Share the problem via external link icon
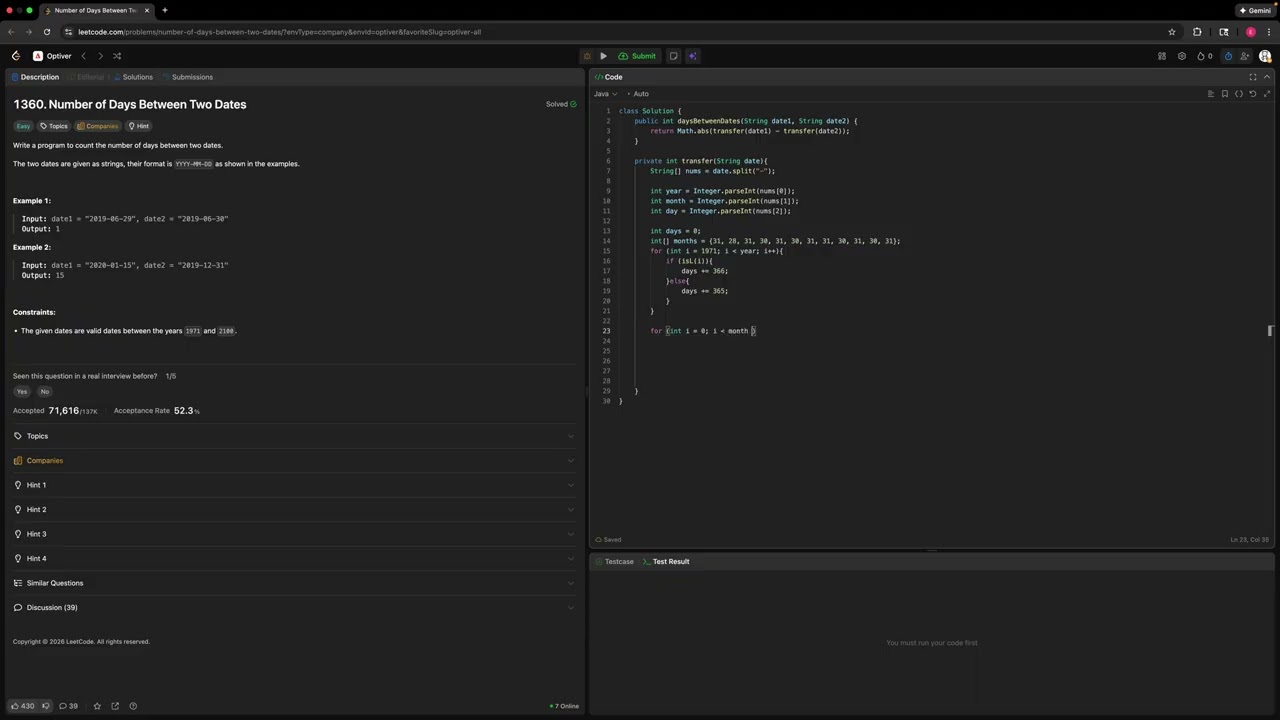 coord(115,706)
